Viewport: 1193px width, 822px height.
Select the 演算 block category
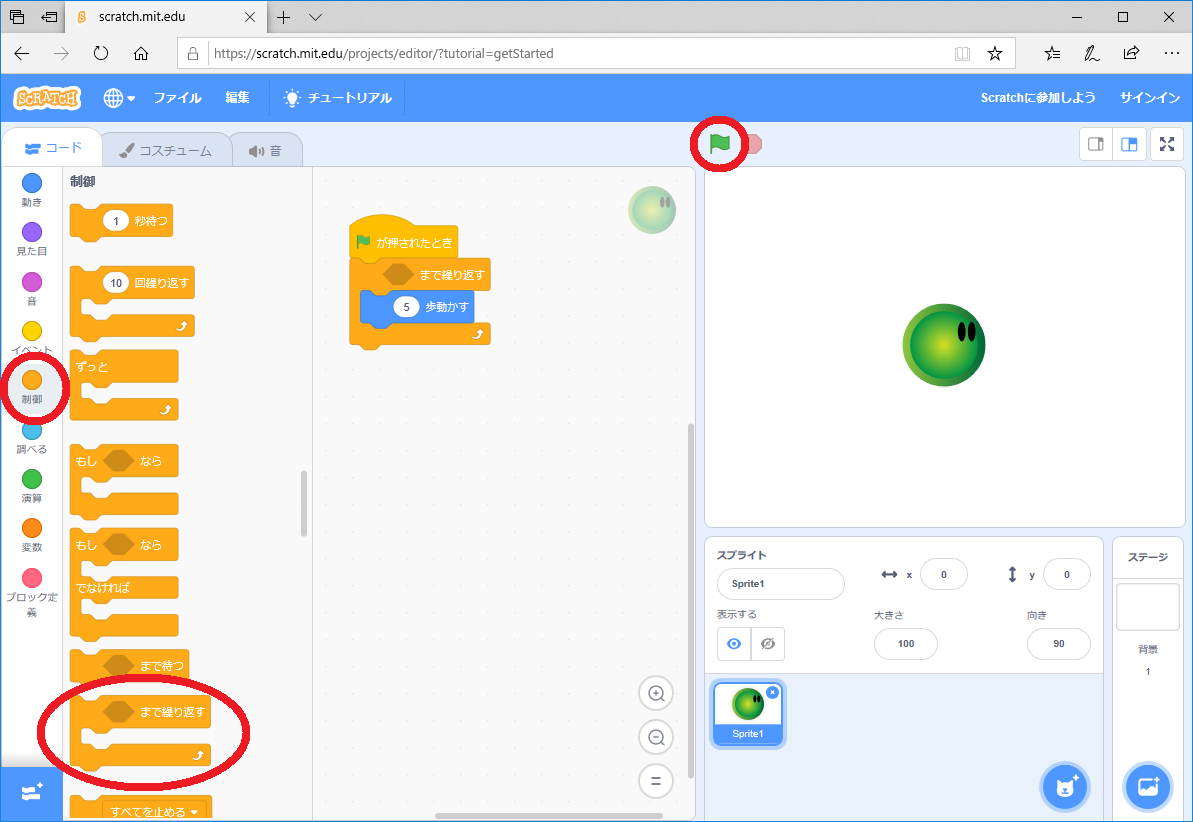point(32,486)
